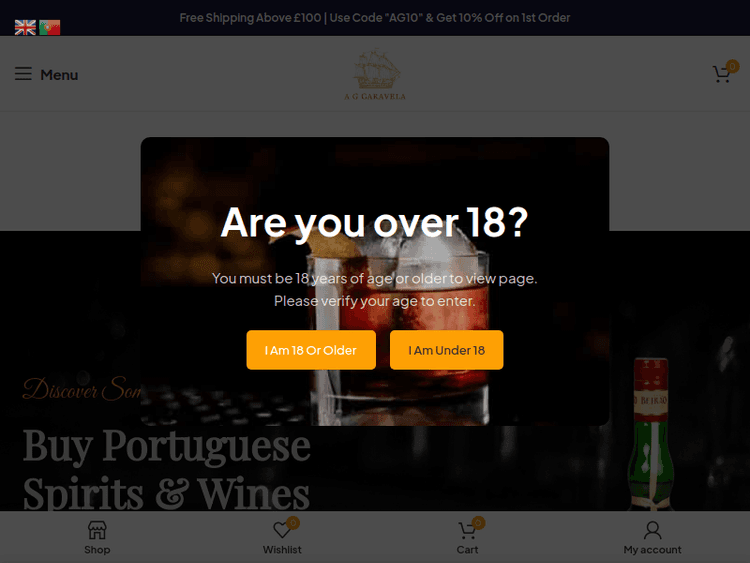
Task: Click the header shopping cart icon
Action: point(721,75)
